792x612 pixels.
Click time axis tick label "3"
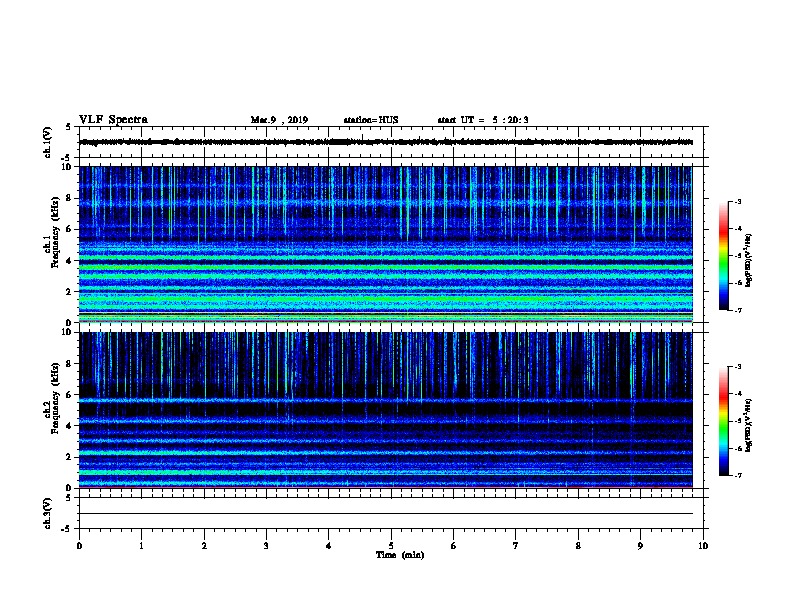point(266,546)
